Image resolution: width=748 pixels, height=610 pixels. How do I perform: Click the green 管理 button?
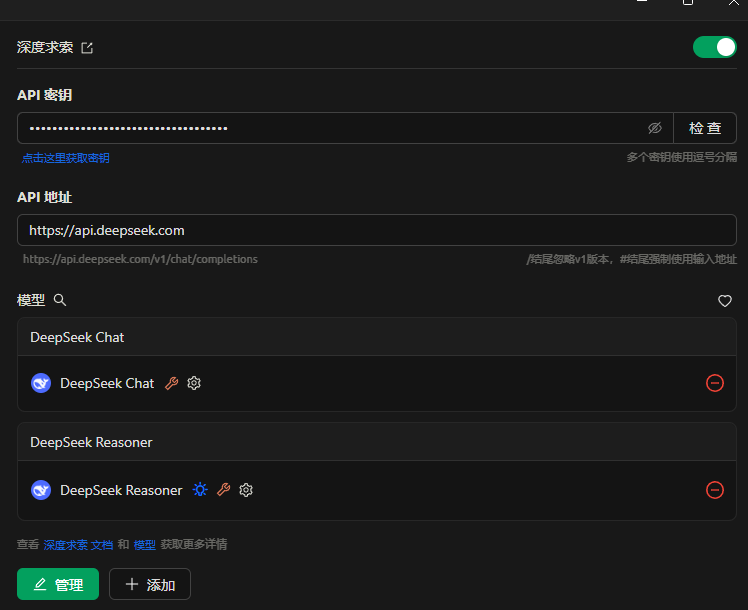tap(58, 584)
